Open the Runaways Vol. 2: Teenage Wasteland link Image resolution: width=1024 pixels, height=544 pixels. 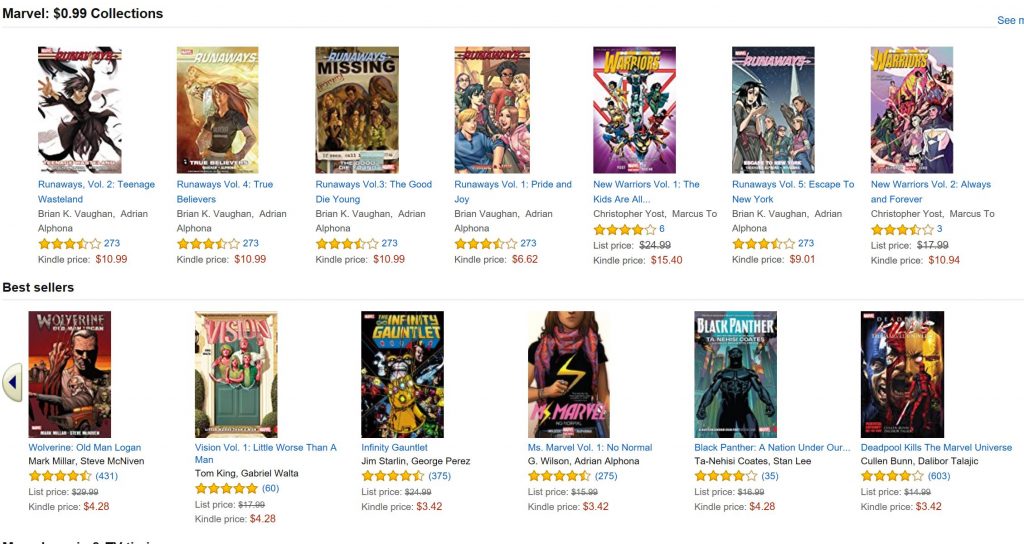pos(96,192)
